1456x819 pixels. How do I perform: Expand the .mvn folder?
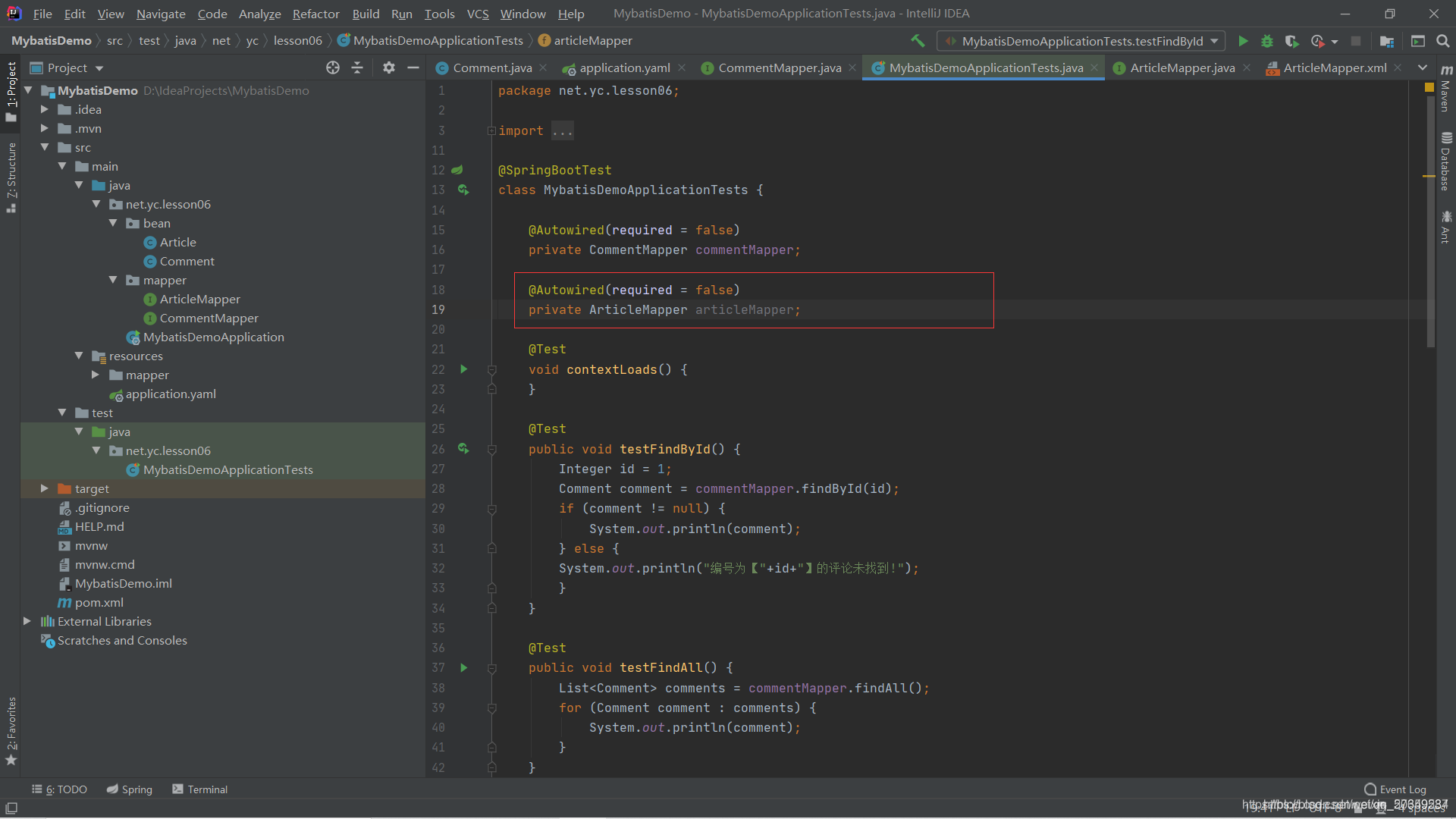point(44,128)
